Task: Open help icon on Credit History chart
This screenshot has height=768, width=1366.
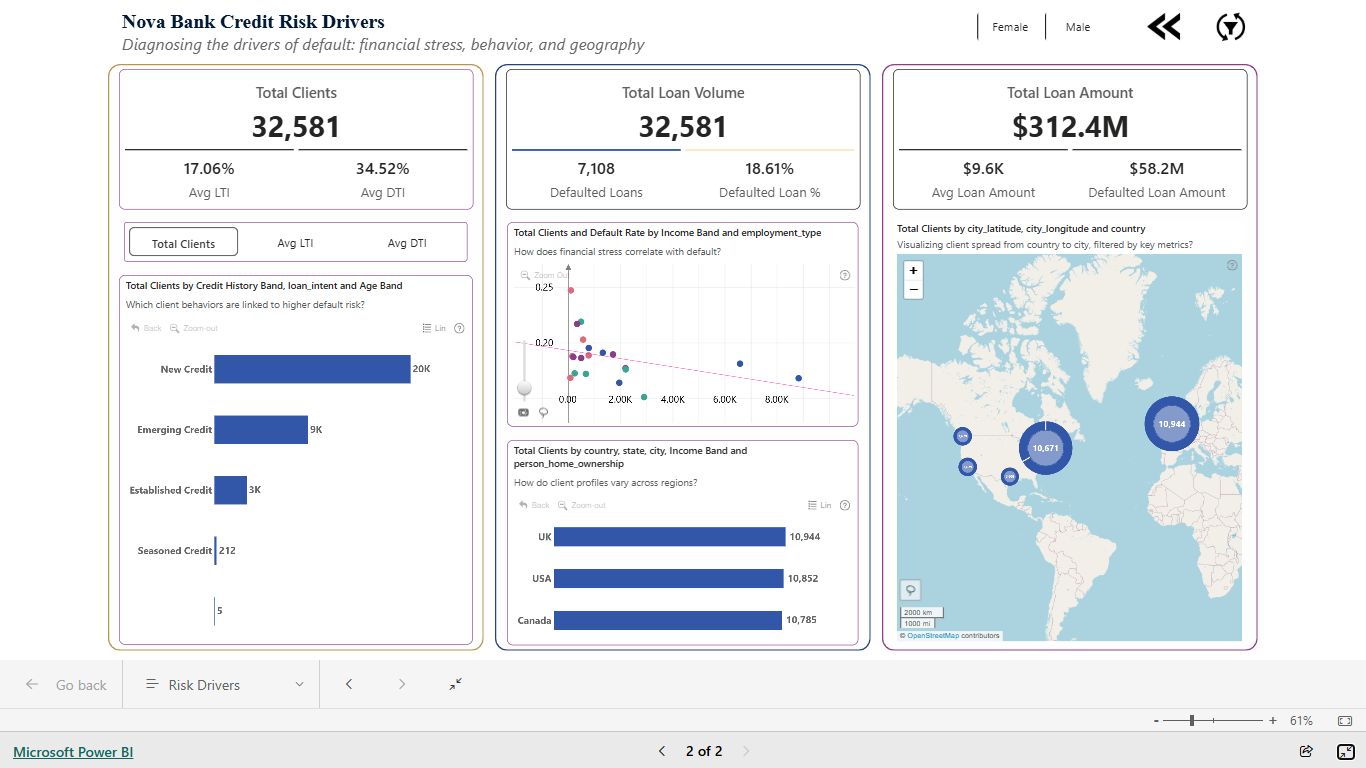Action: 459,328
